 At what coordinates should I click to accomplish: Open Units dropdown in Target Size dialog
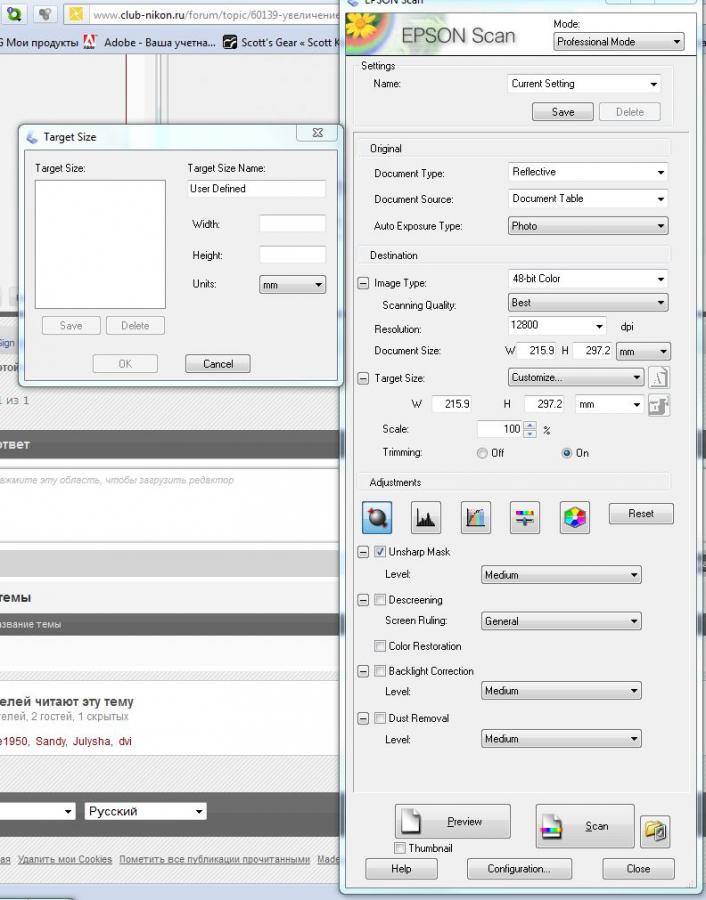tap(293, 285)
